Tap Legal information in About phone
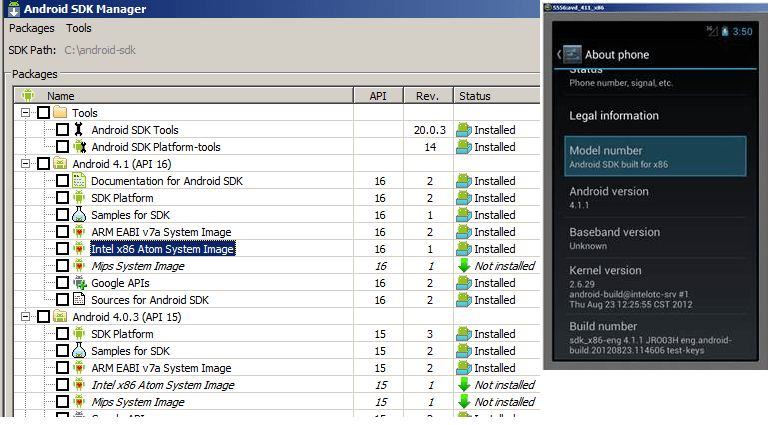The width and height of the screenshot is (775, 425). [614, 116]
